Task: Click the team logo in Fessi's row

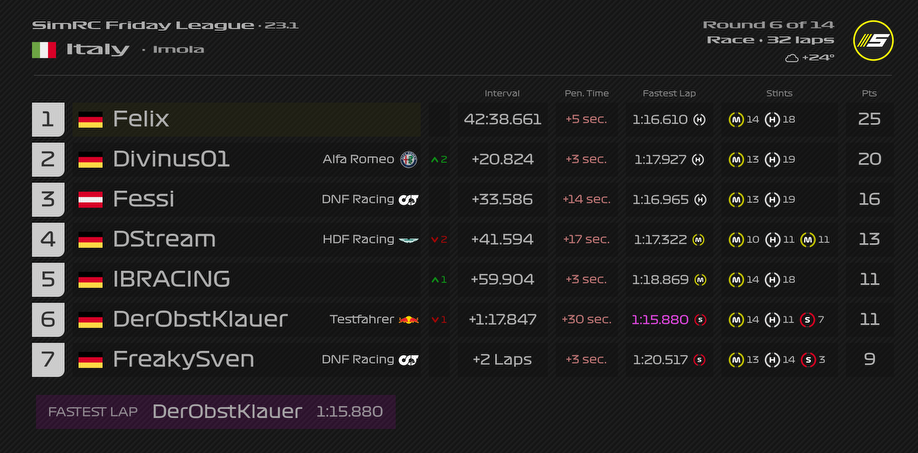Action: point(408,199)
